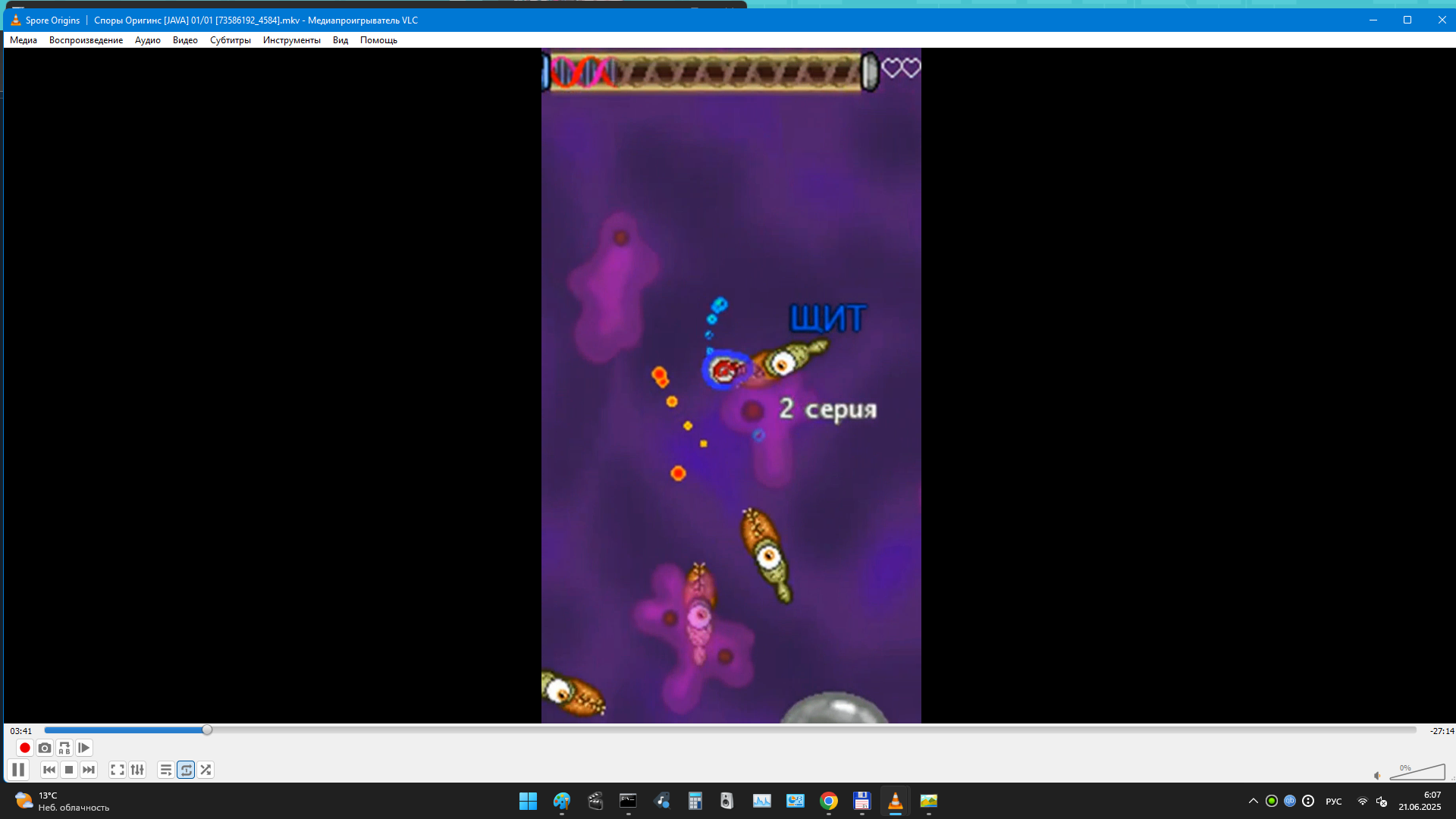Click the remaining time label -27:14
The image size is (1456, 819).
[1441, 731]
